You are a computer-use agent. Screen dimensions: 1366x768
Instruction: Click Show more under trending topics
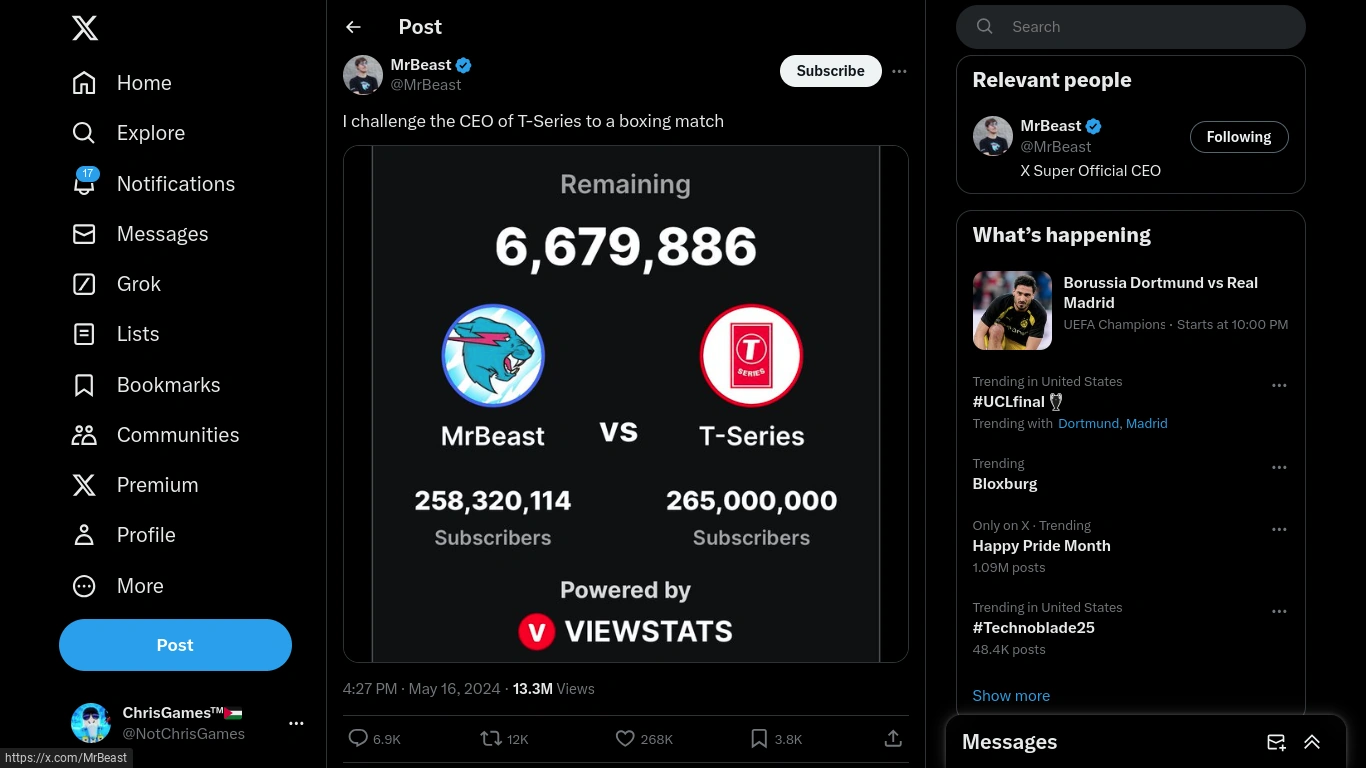1011,696
